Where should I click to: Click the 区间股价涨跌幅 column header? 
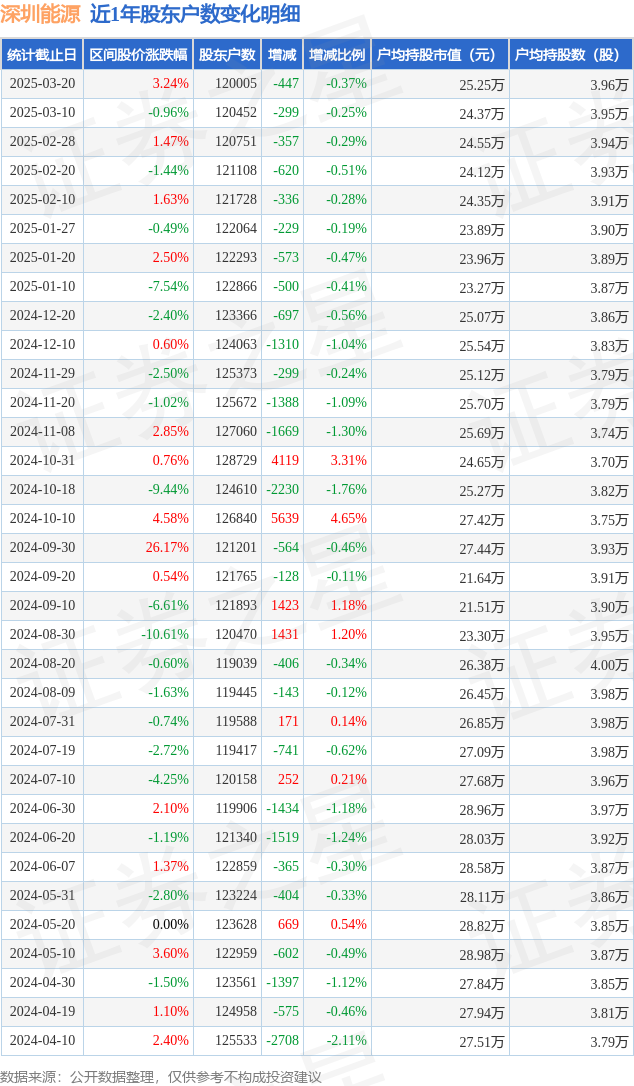point(137,55)
